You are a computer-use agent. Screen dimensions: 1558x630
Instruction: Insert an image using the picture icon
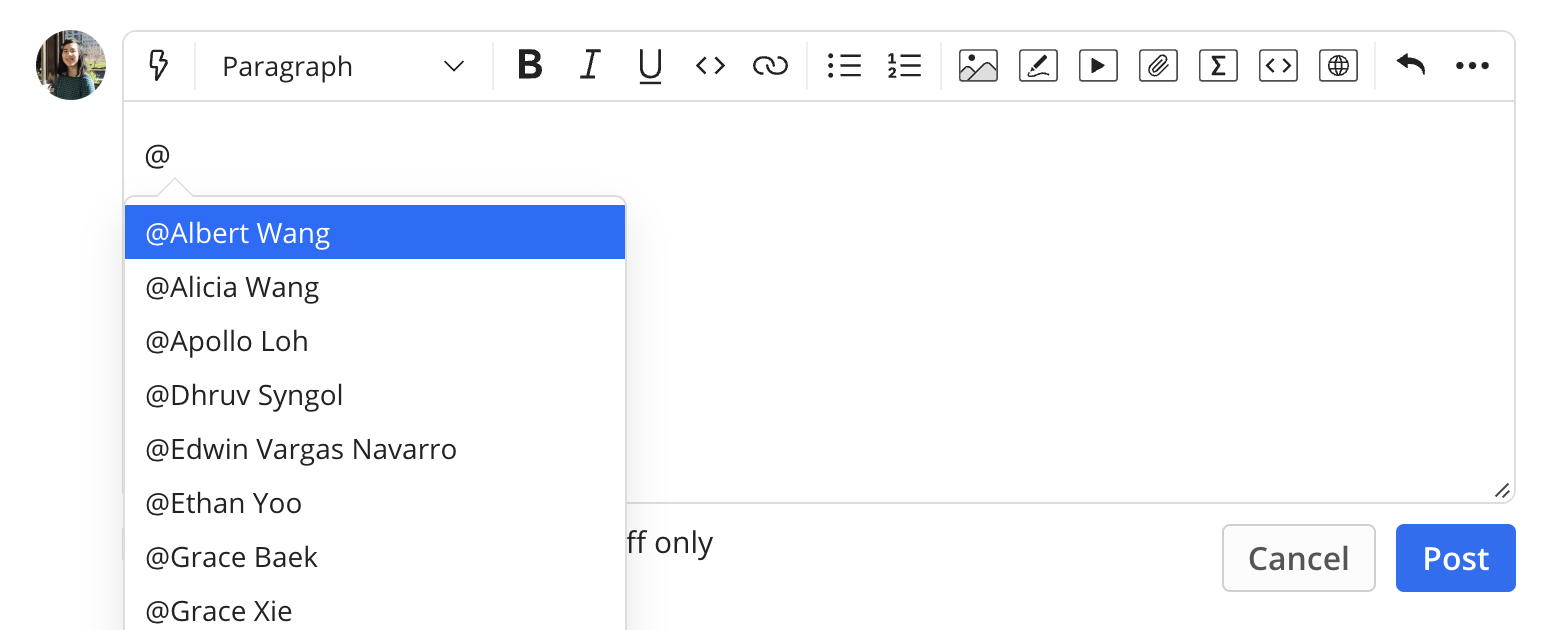click(x=978, y=66)
